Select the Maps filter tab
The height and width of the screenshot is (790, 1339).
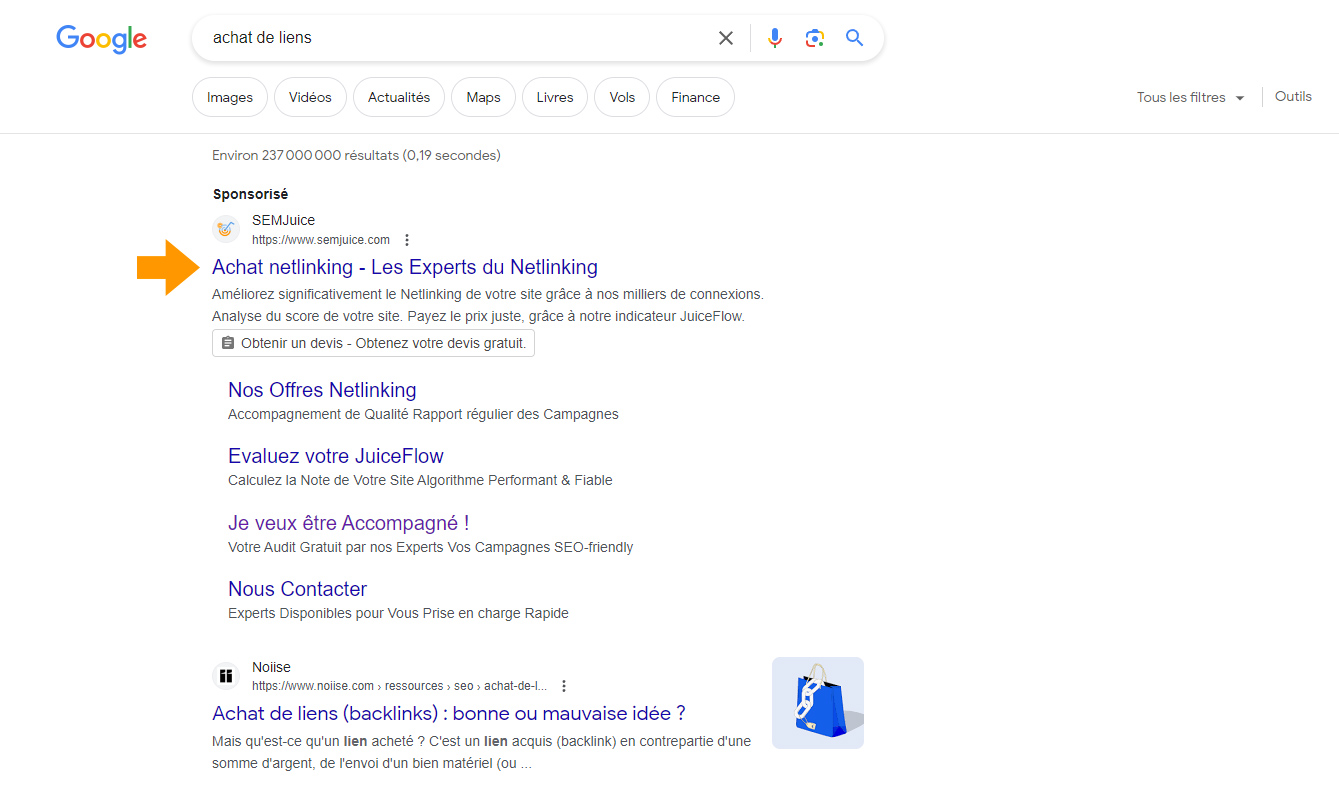(x=483, y=97)
